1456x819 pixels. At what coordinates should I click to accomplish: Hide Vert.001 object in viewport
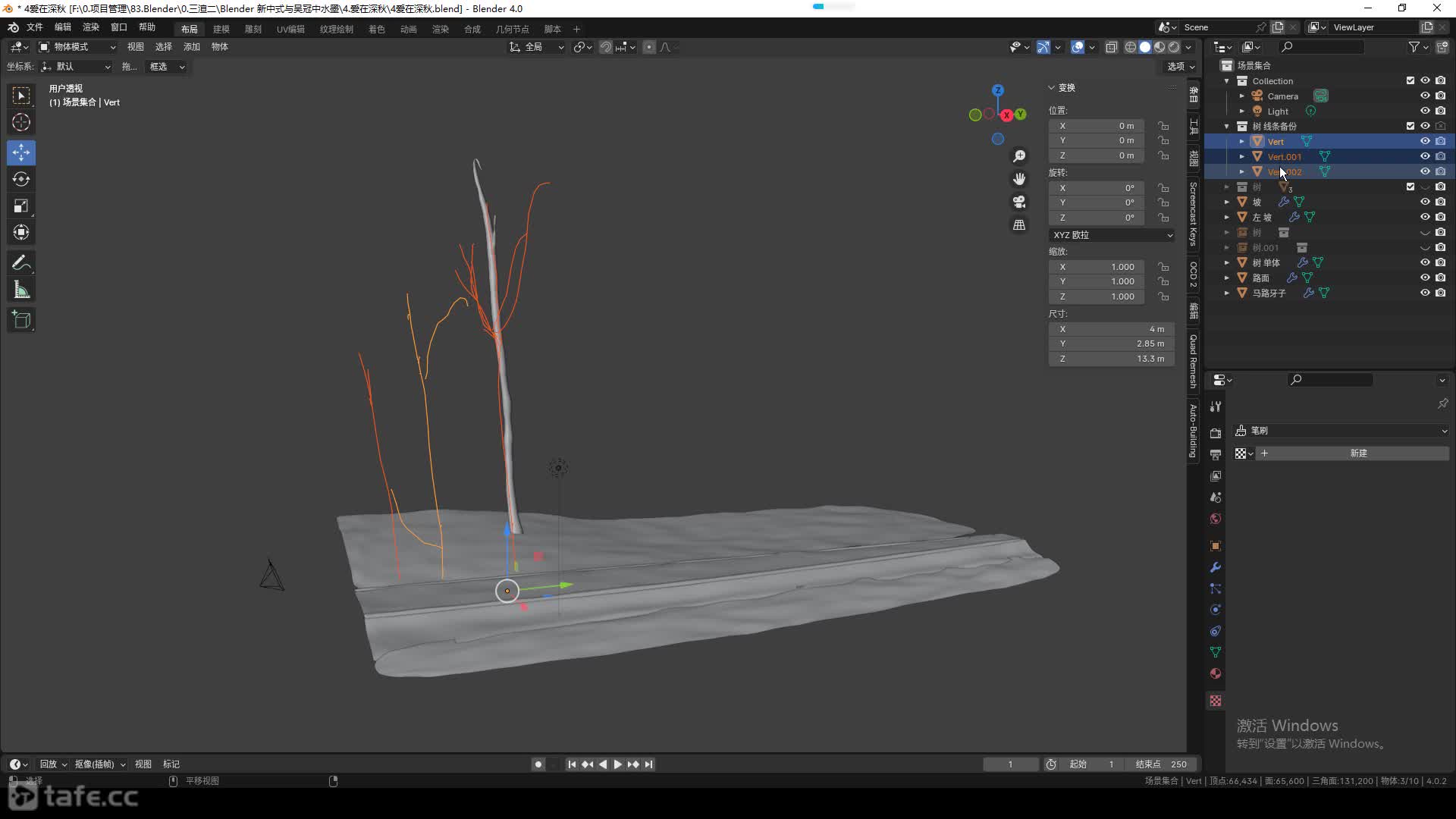coord(1425,156)
